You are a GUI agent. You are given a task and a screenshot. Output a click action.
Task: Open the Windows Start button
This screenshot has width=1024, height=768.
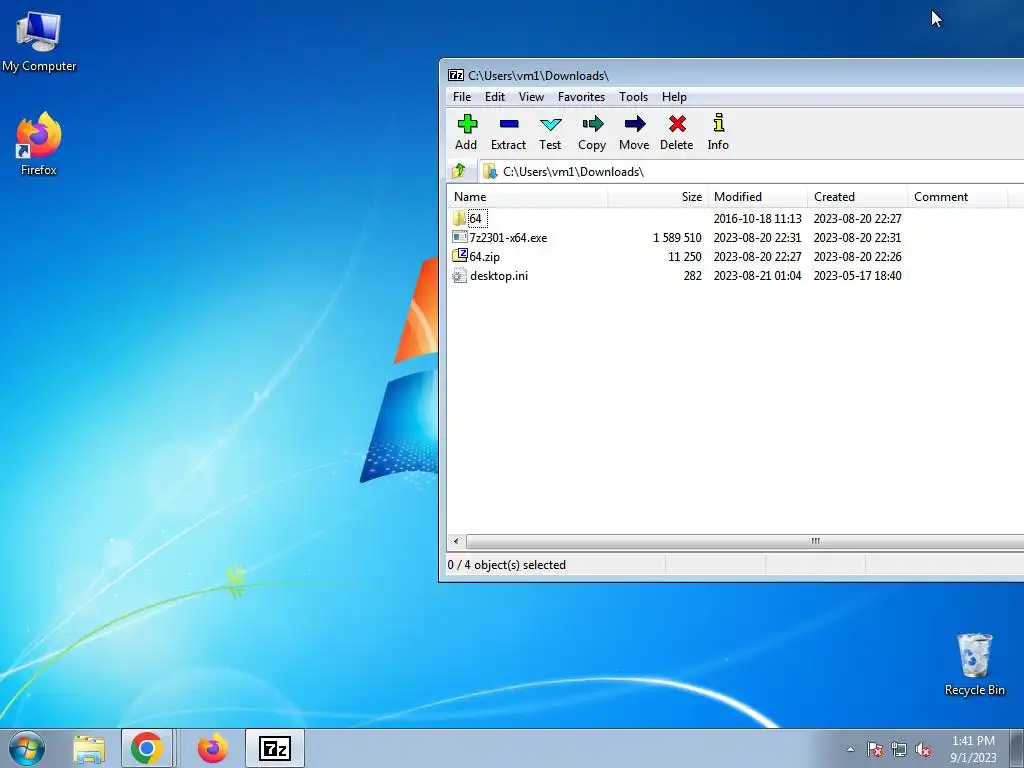click(27, 748)
